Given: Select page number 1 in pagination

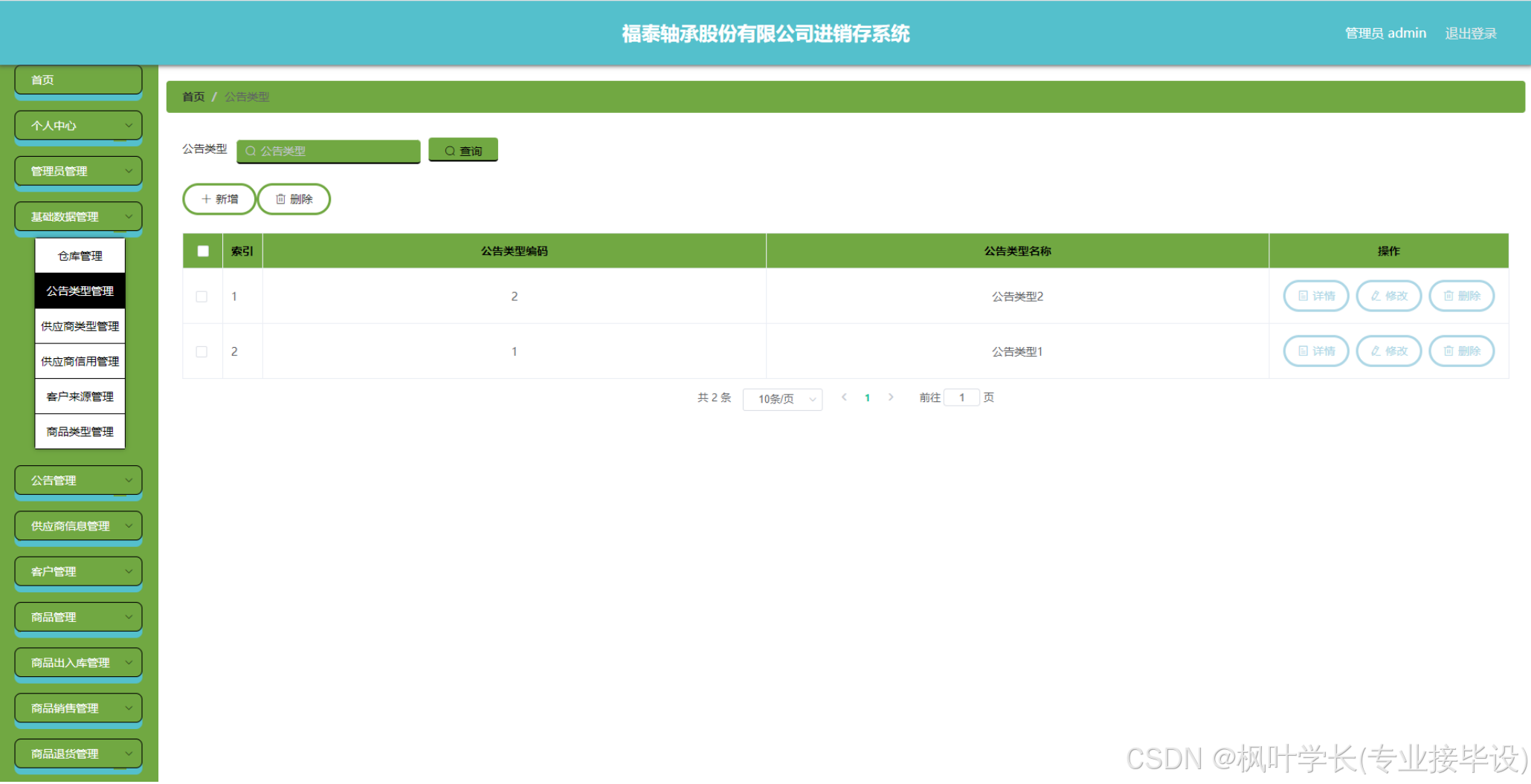Looking at the screenshot, I should click(867, 398).
